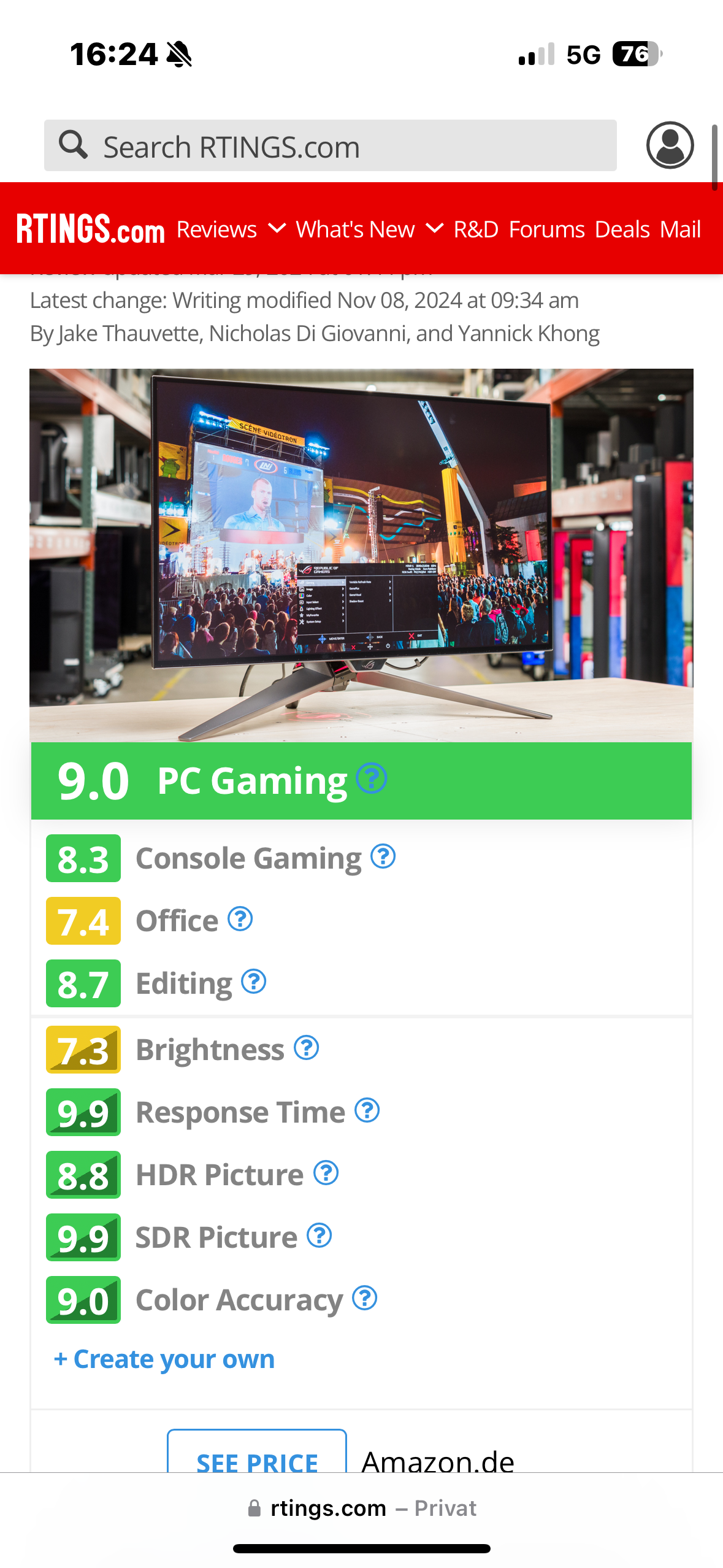Tap the Response Time info icon
This screenshot has height=1568, width=723.
(367, 1110)
